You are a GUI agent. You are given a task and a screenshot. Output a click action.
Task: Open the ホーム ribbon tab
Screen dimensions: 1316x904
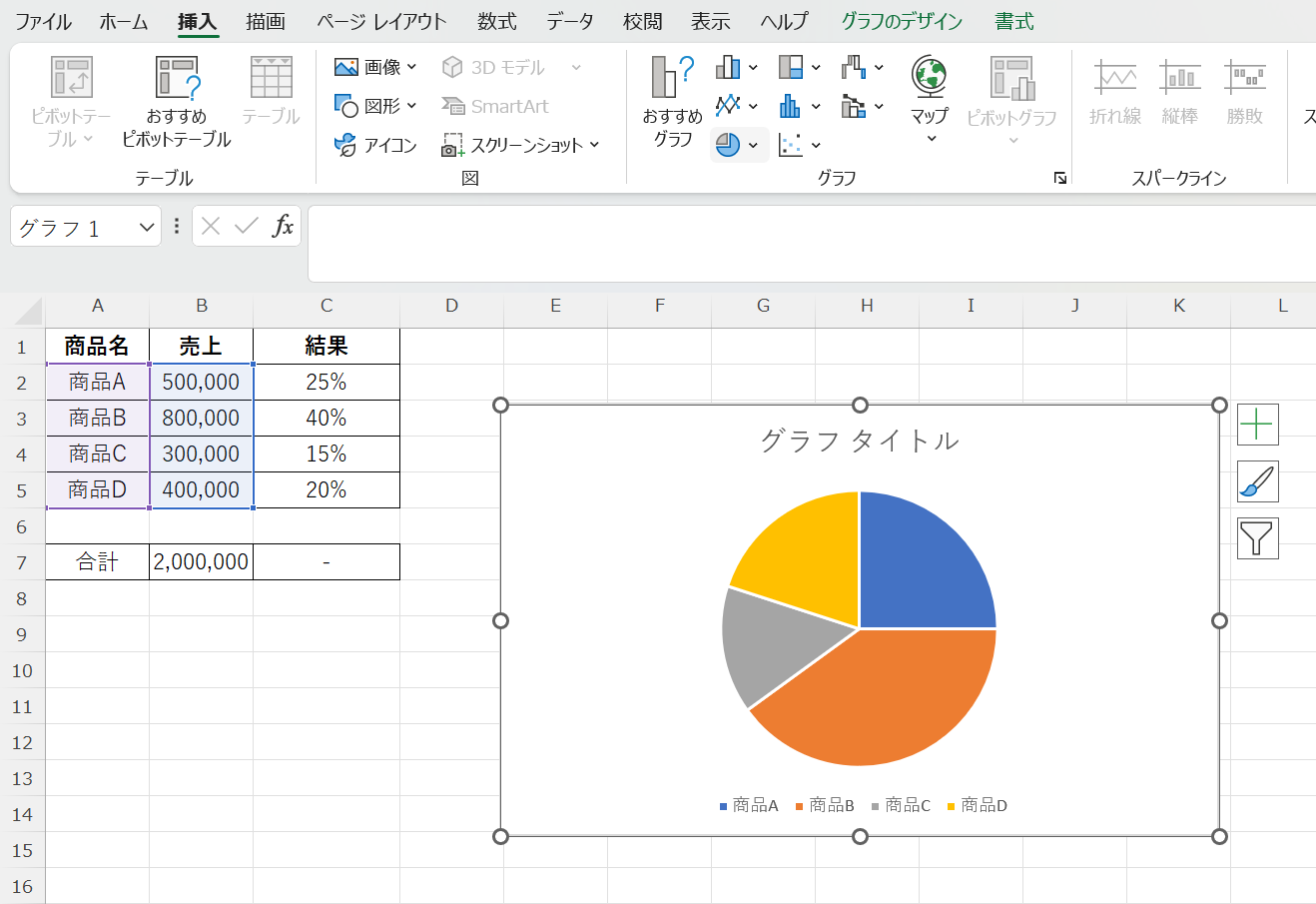pyautogui.click(x=124, y=21)
